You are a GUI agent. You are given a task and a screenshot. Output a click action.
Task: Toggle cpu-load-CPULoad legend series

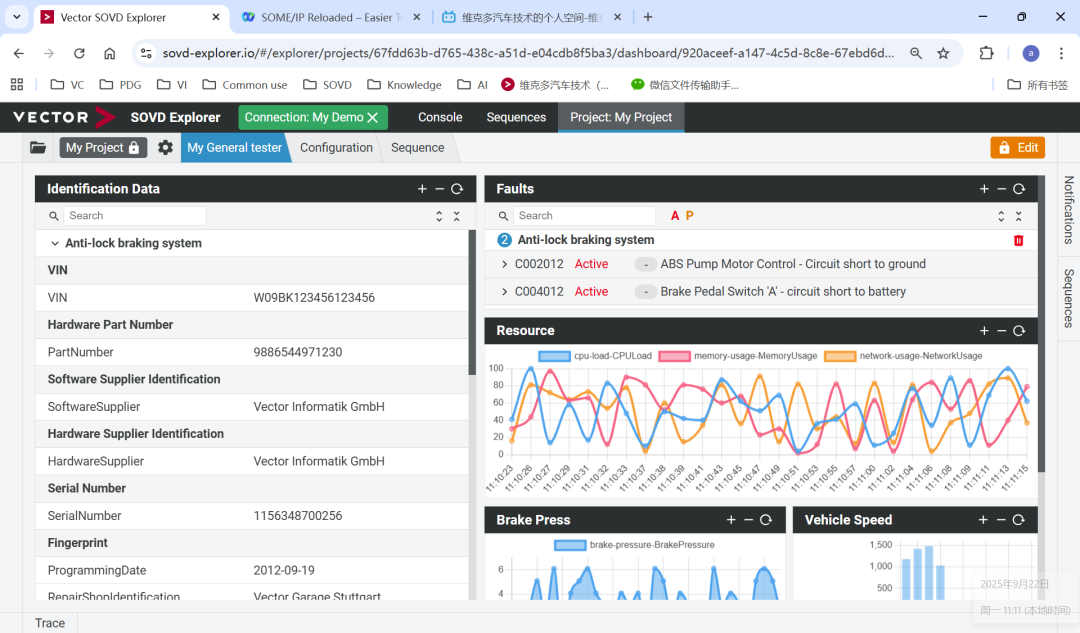(x=554, y=356)
